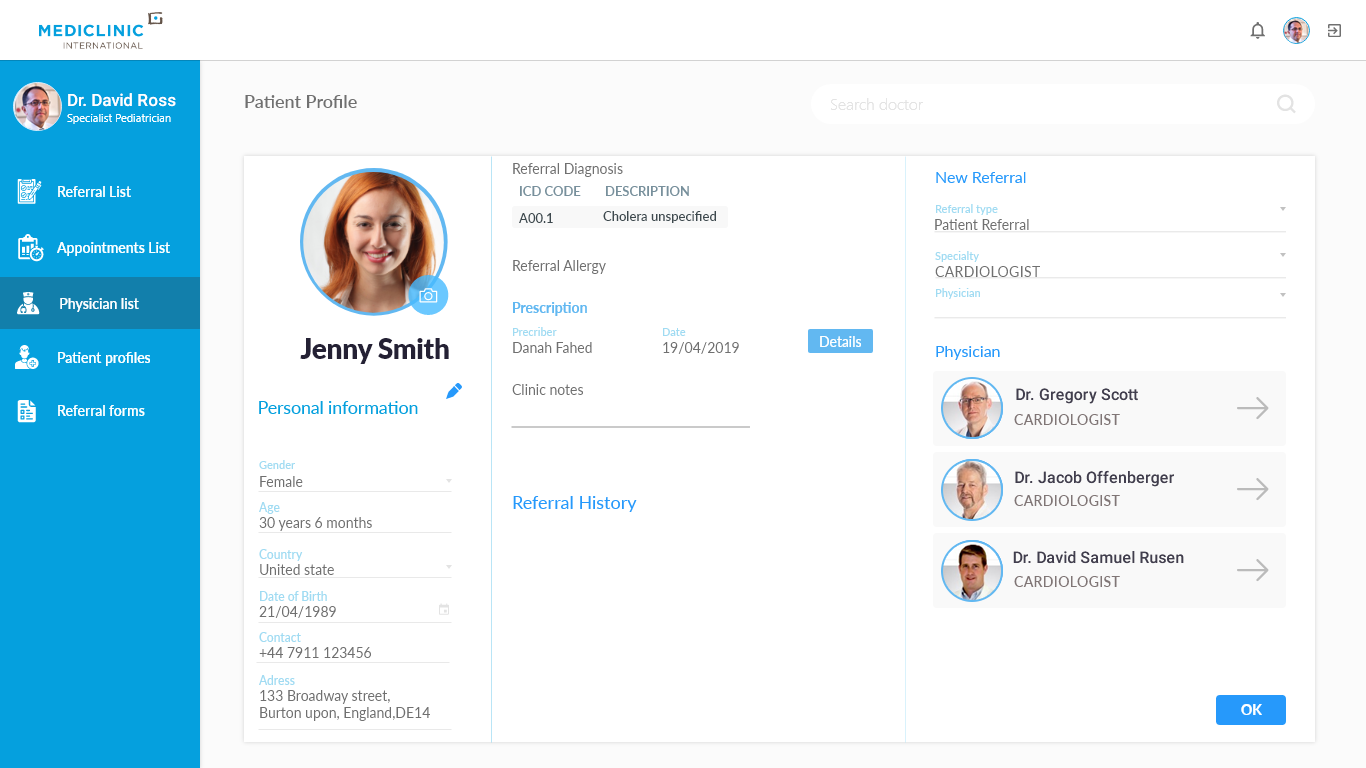
Task: Select Physician list menu item
Action: point(99,304)
